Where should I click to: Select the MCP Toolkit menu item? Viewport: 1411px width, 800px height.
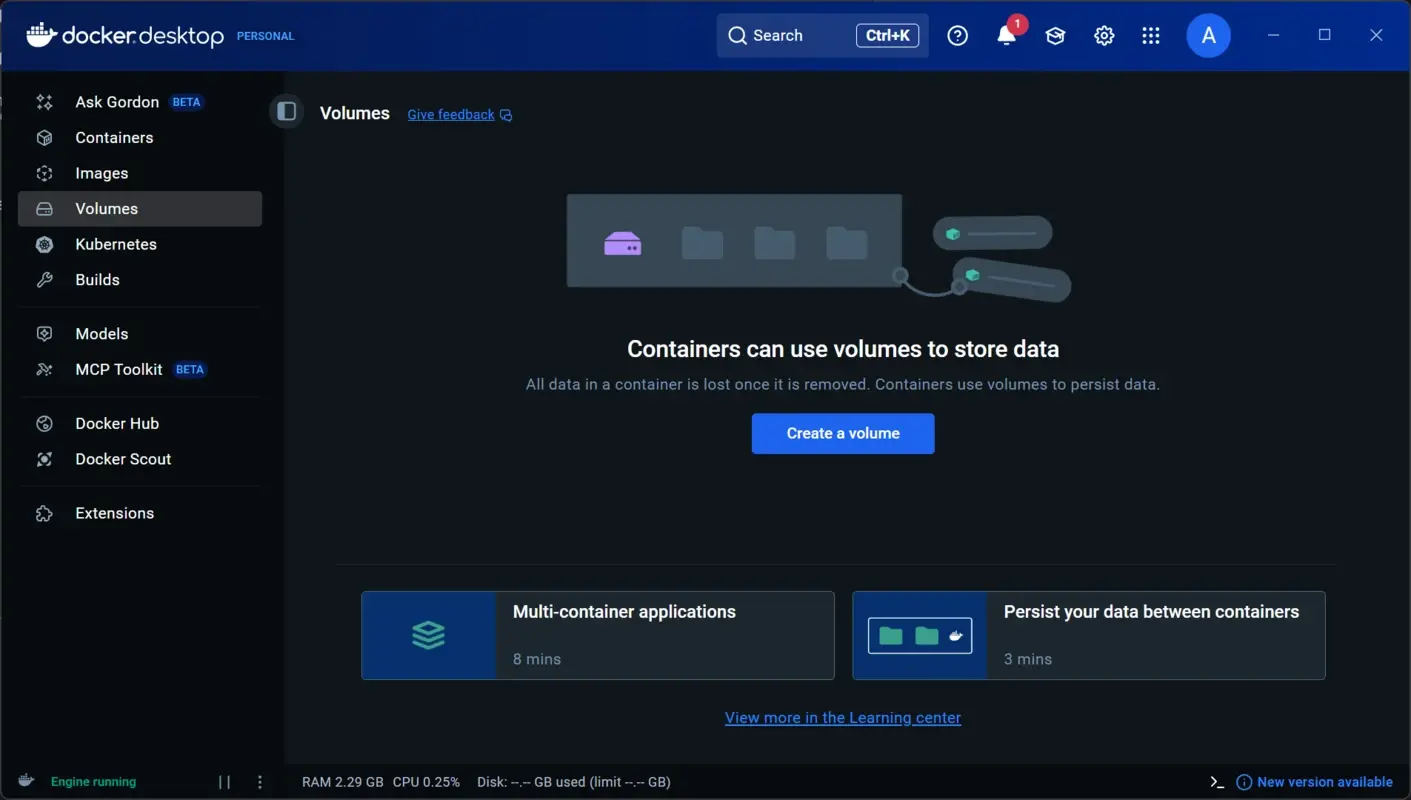click(118, 369)
